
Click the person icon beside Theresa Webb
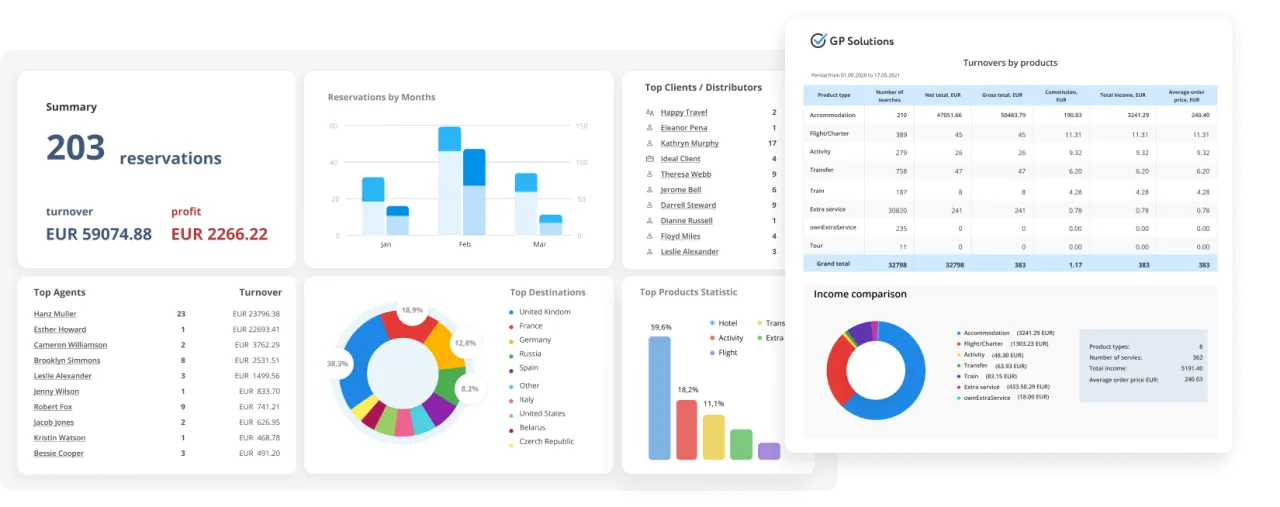pyautogui.click(x=650, y=175)
